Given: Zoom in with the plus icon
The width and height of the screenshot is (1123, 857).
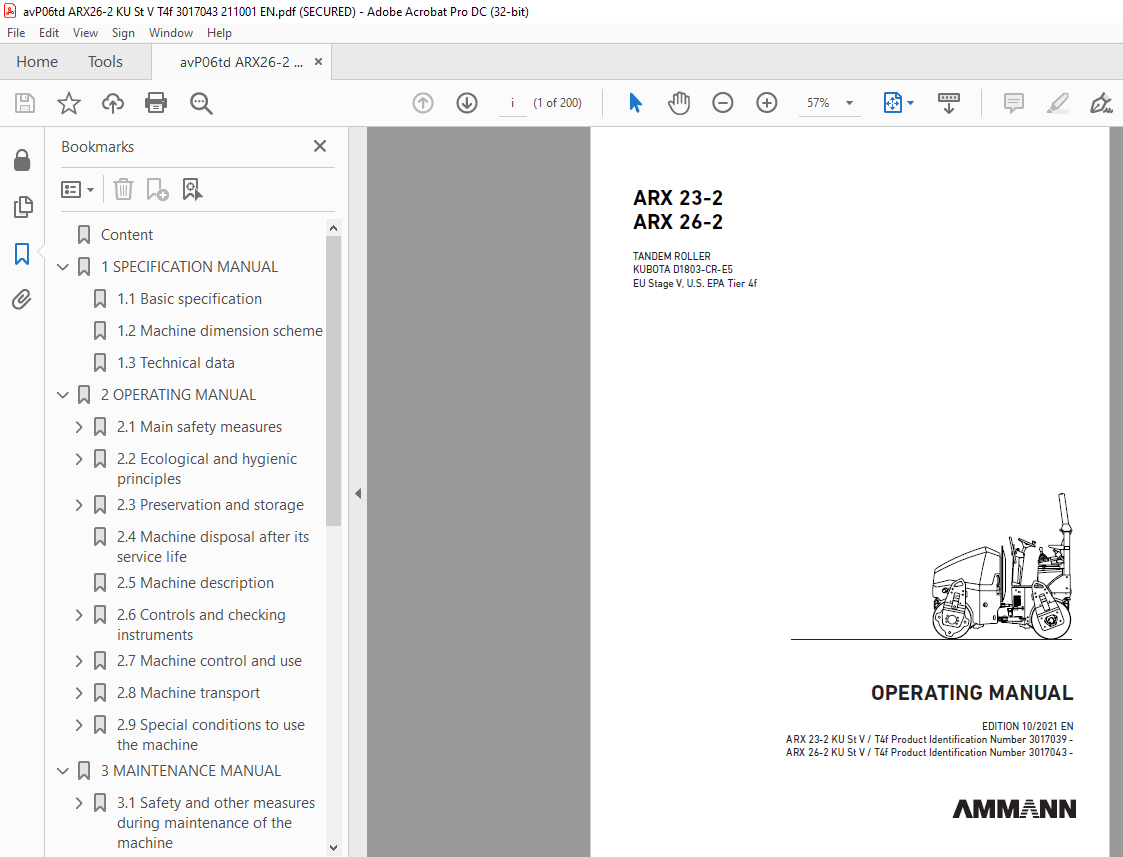Looking at the screenshot, I should tap(766, 103).
